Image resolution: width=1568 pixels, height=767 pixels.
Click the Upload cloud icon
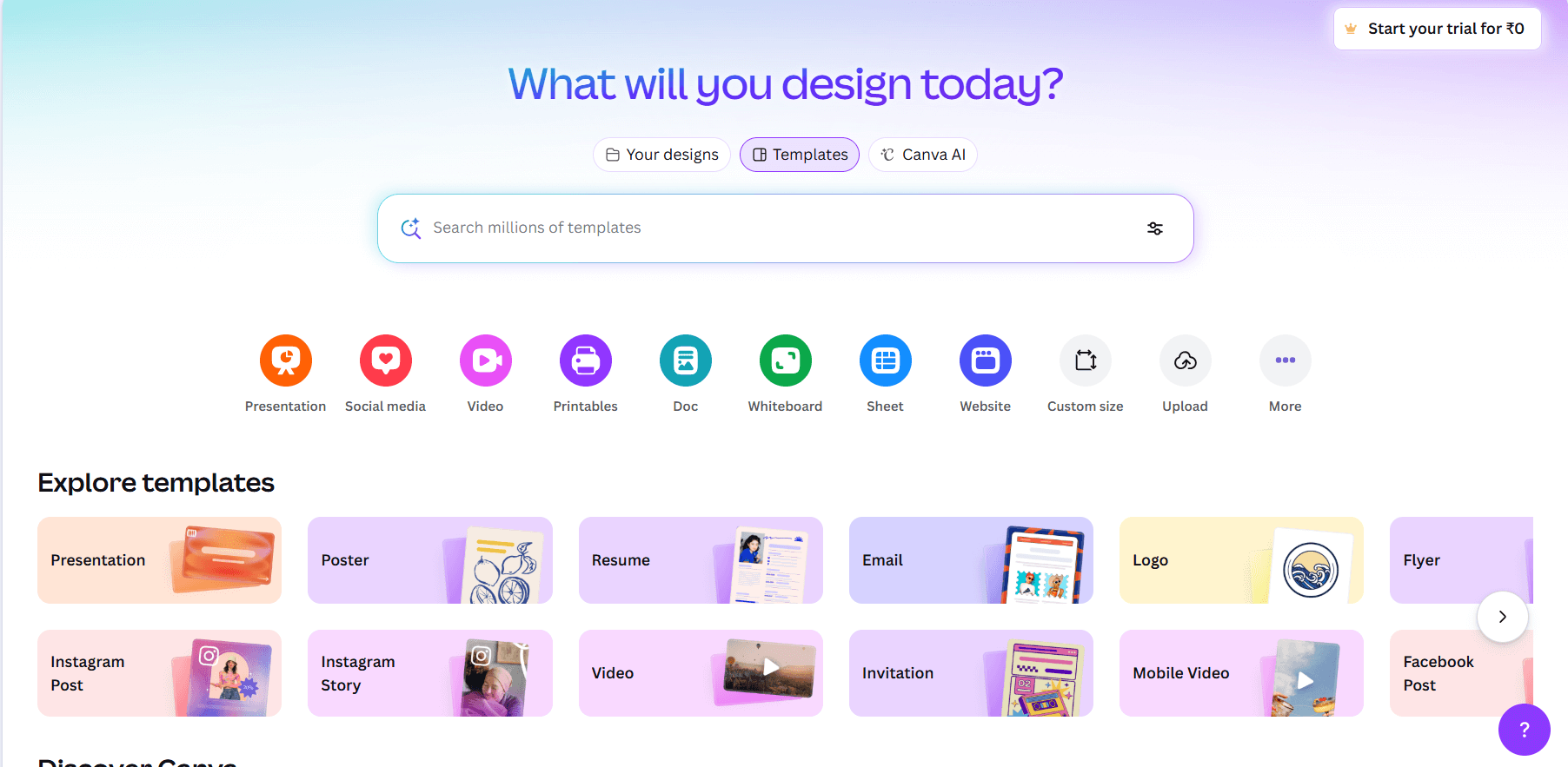click(x=1185, y=360)
